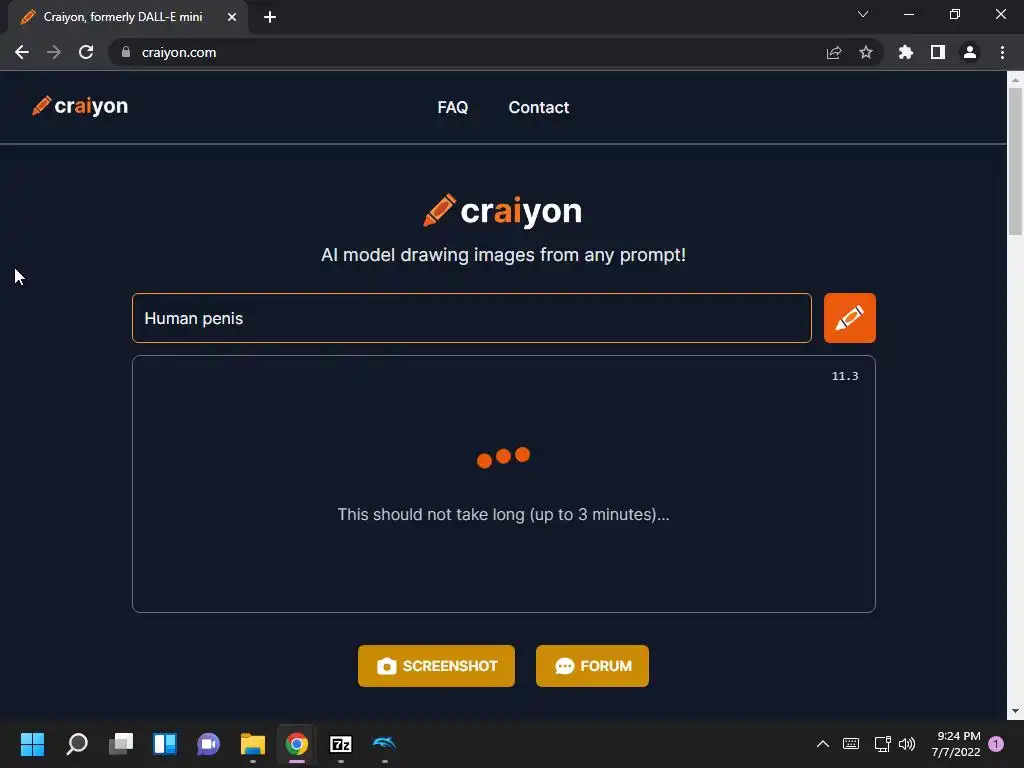Screen dimensions: 1024x768
Task: Open Teams Chat on taskbar
Action: pyautogui.click(x=209, y=744)
